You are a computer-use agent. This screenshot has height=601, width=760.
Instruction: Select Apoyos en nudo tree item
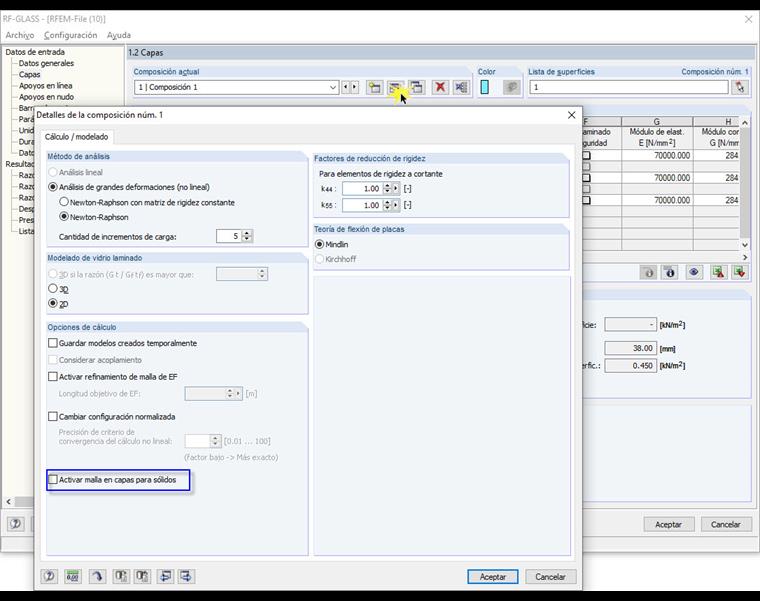coord(46,96)
